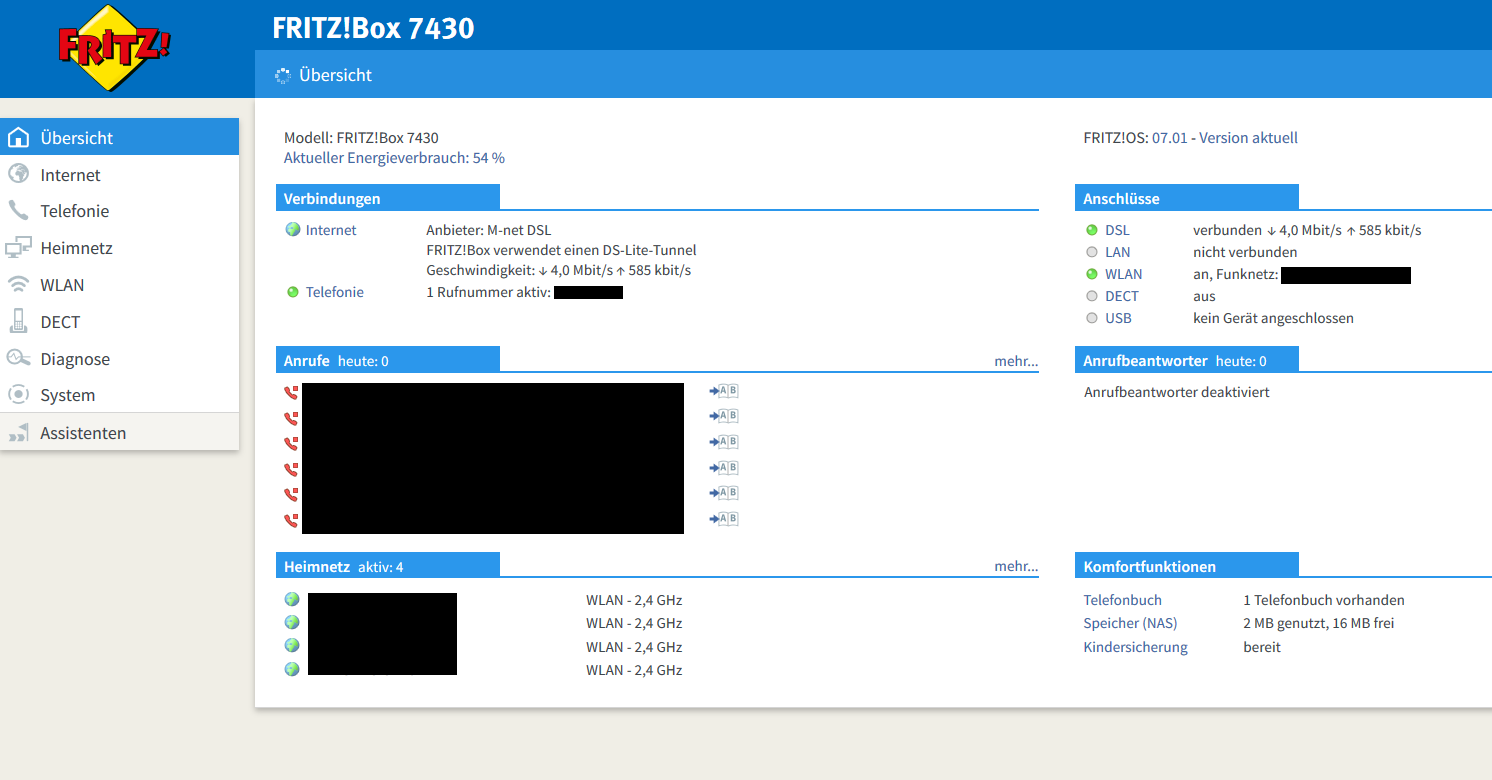Click the Verbindungen section header
The image size is (1492, 780).
coord(388,198)
